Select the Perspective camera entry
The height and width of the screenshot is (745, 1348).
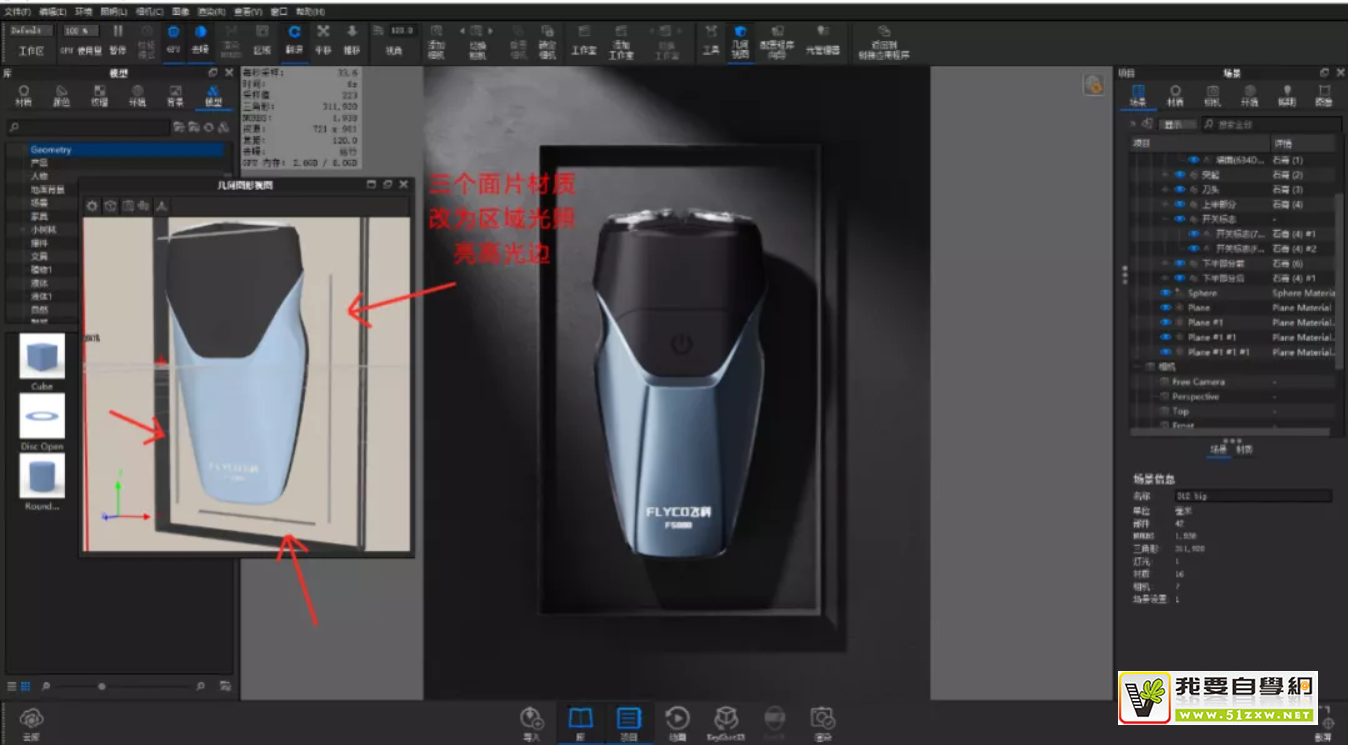point(1195,397)
